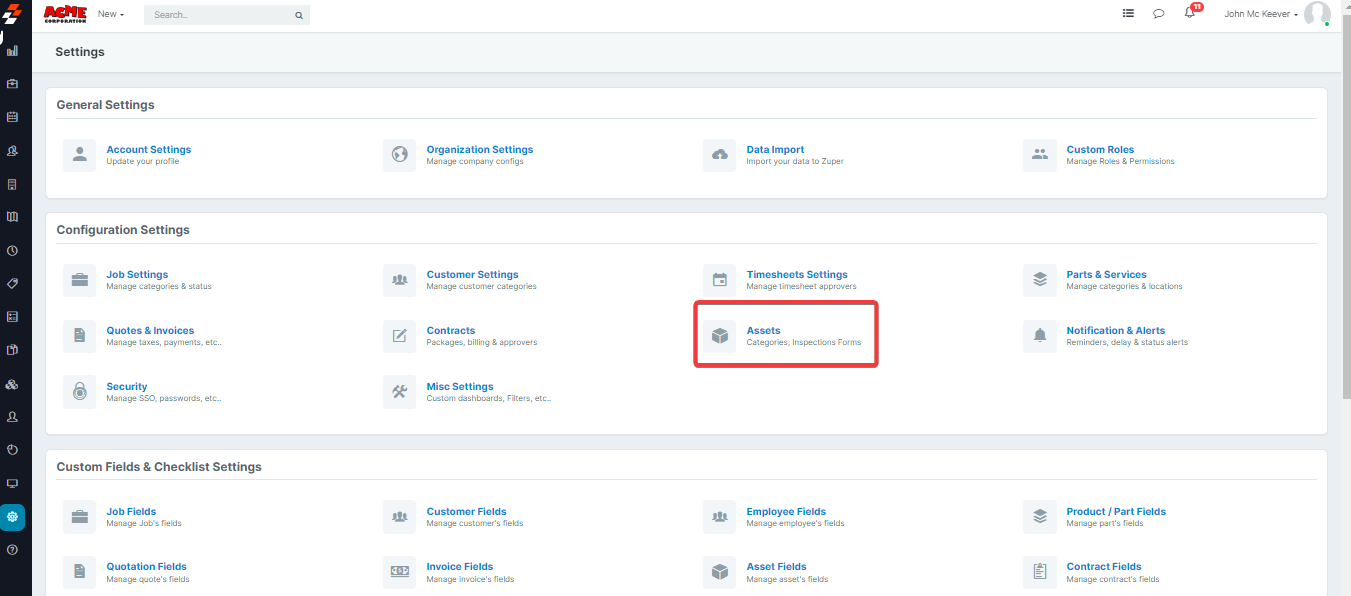Open the bar chart dashboard icon in sidebar
This screenshot has height=596, width=1351.
(x=13, y=50)
